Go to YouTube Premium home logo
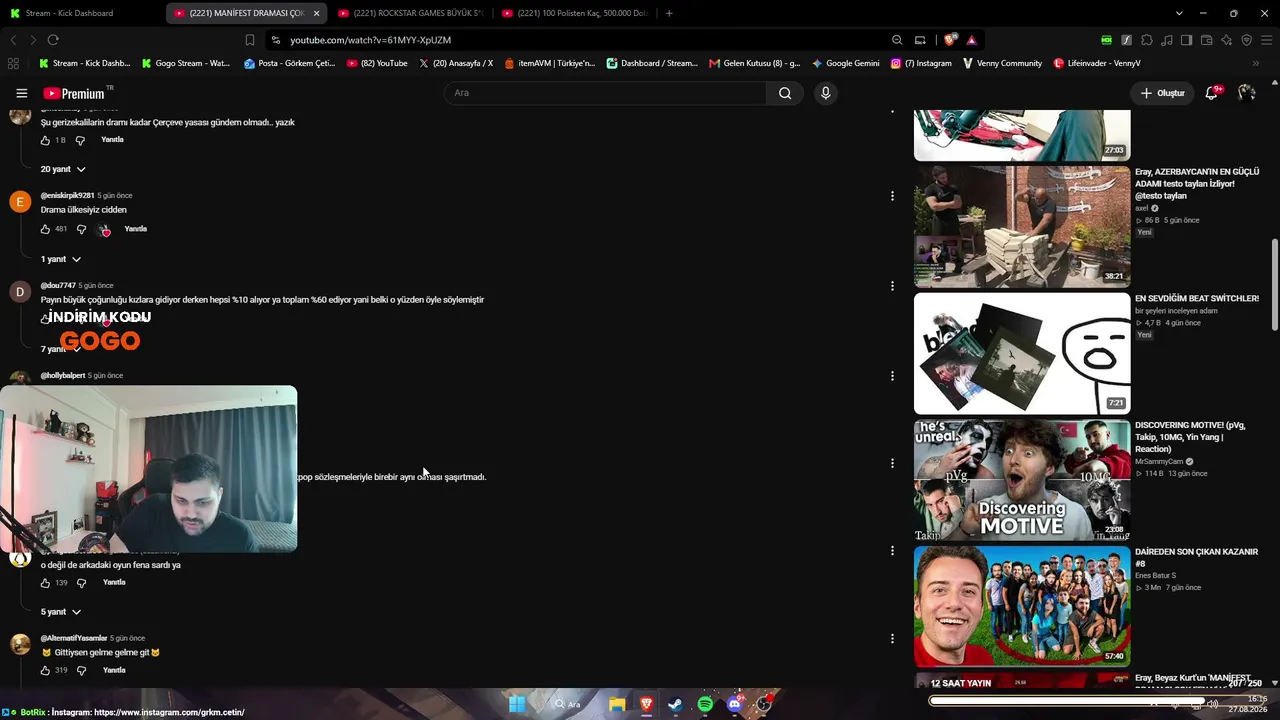The image size is (1280, 720). point(76,93)
